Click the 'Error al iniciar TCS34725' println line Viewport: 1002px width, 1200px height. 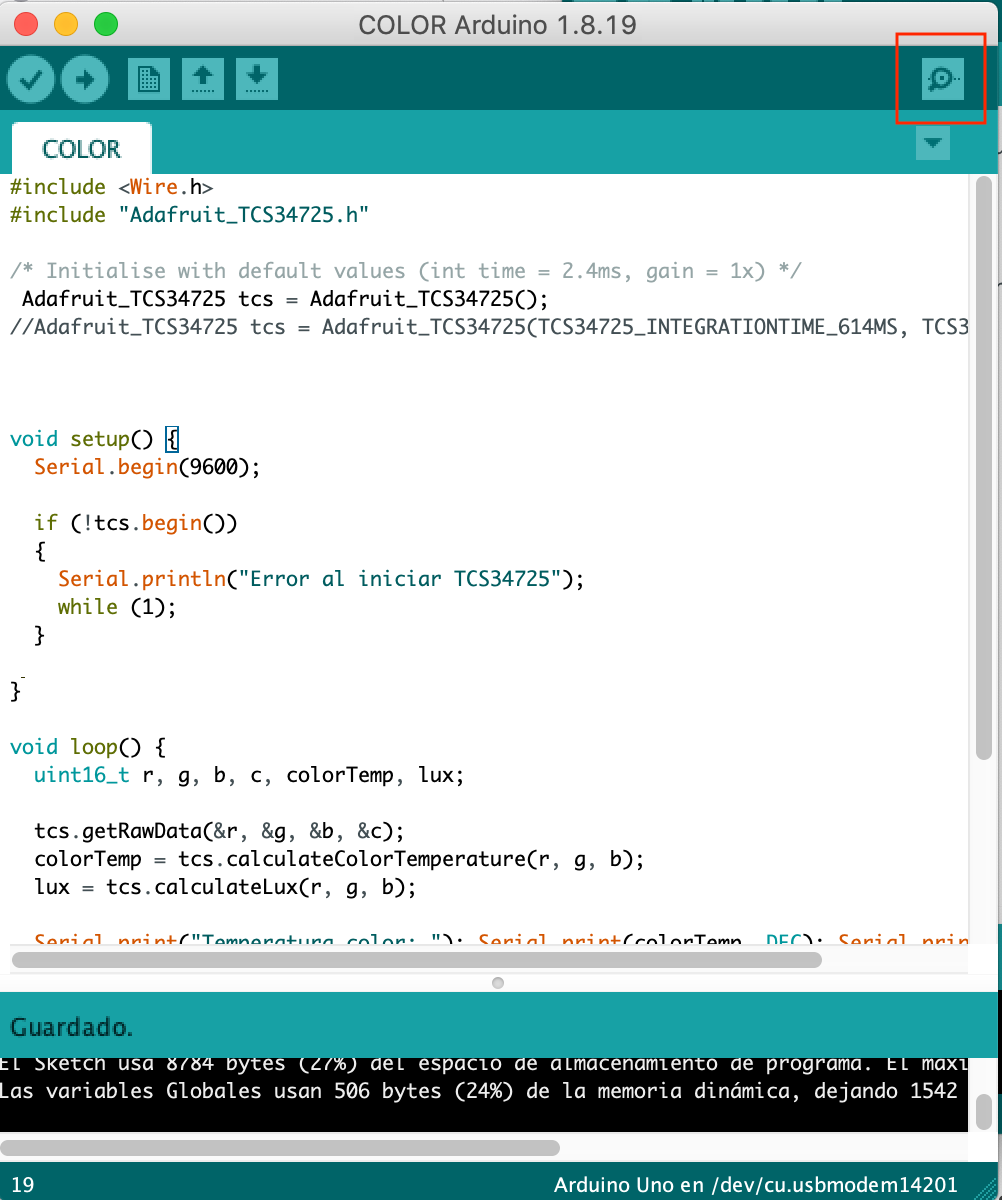(x=321, y=579)
